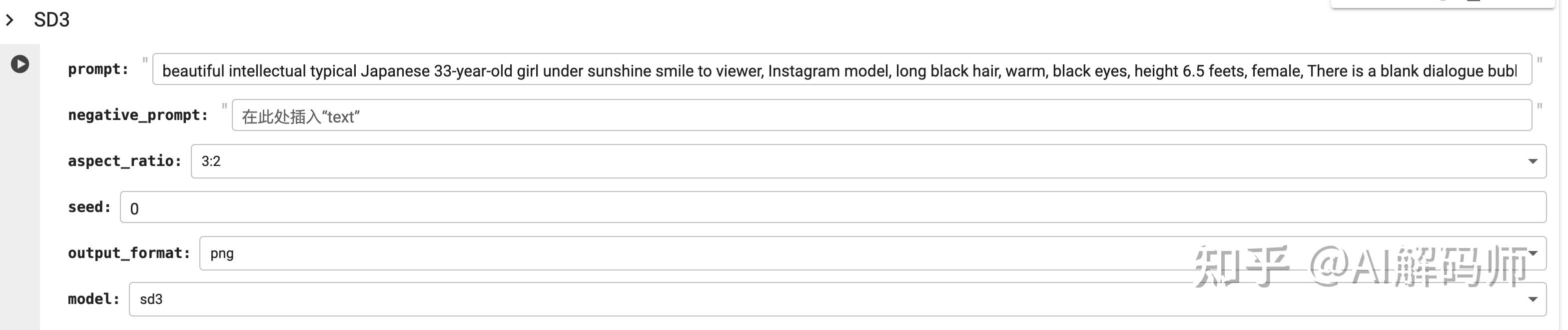The height and width of the screenshot is (330, 1568).
Task: Click the aspect_ratio field label
Action: pos(124,161)
